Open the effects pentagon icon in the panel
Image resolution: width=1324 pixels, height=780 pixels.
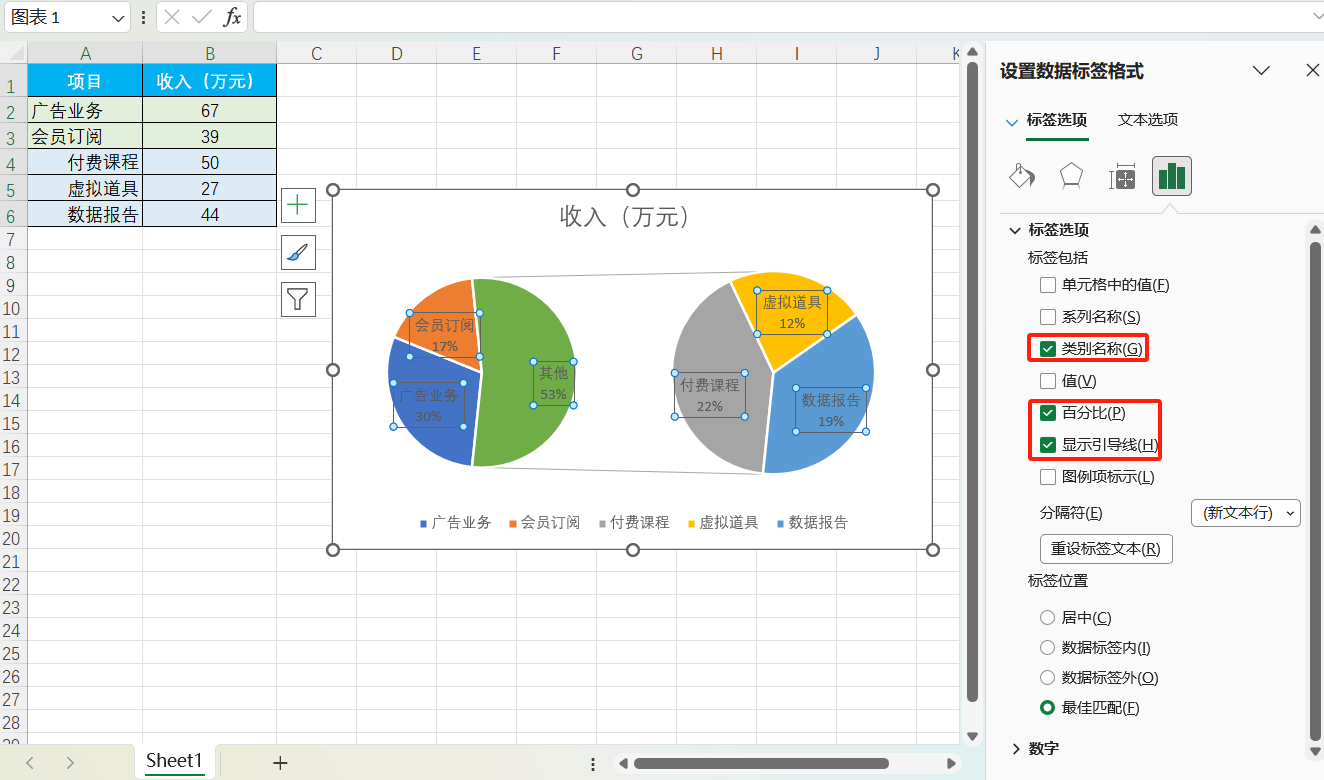coord(1071,175)
